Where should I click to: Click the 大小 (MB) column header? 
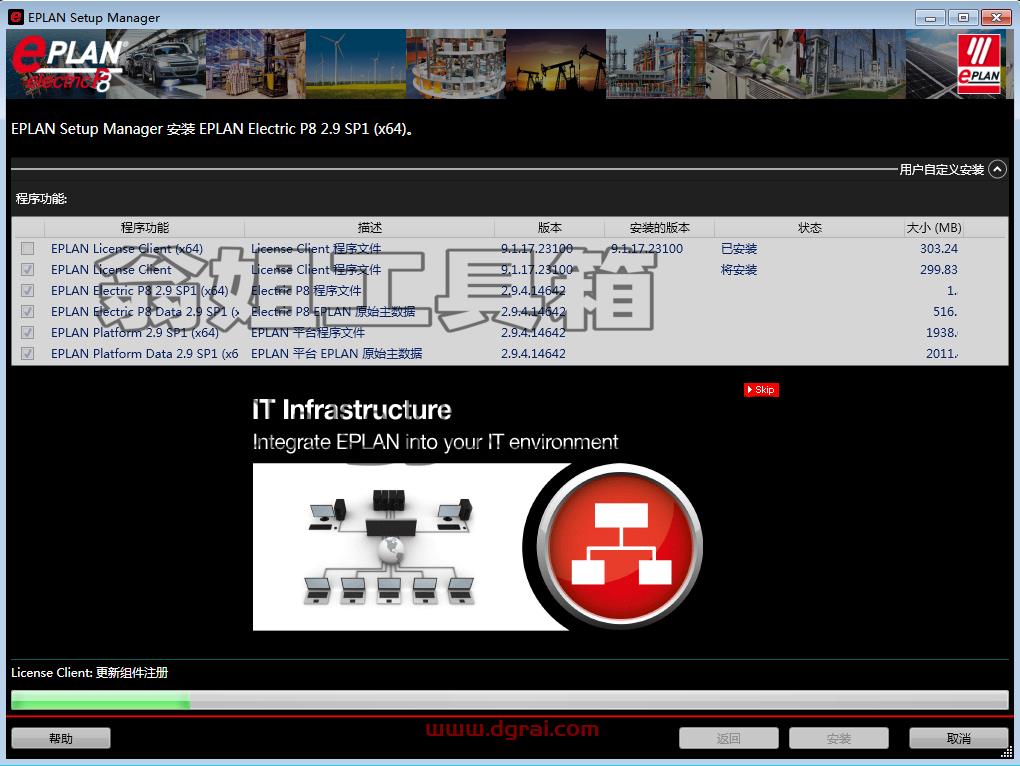click(933, 228)
